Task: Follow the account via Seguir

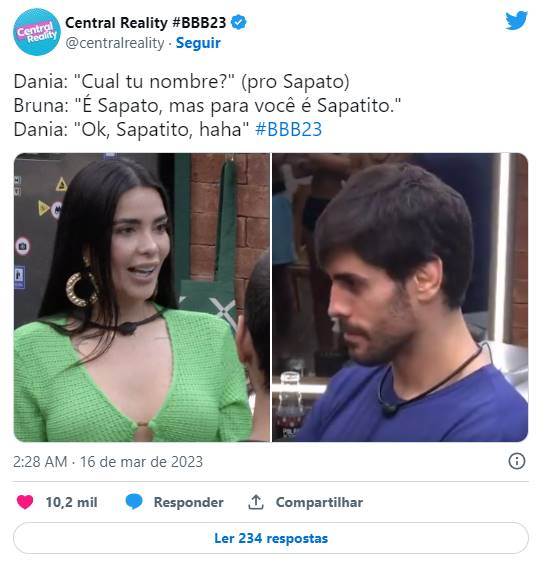Action: point(198,43)
